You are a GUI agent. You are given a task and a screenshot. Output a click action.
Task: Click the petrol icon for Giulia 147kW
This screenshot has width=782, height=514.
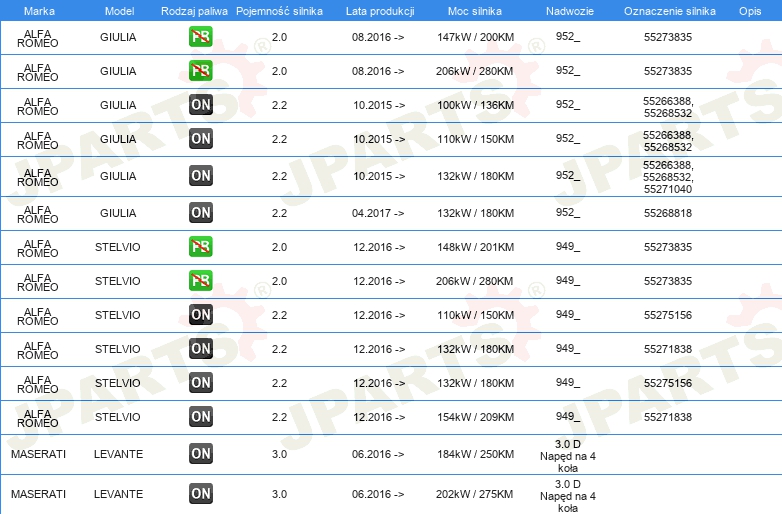click(200, 37)
